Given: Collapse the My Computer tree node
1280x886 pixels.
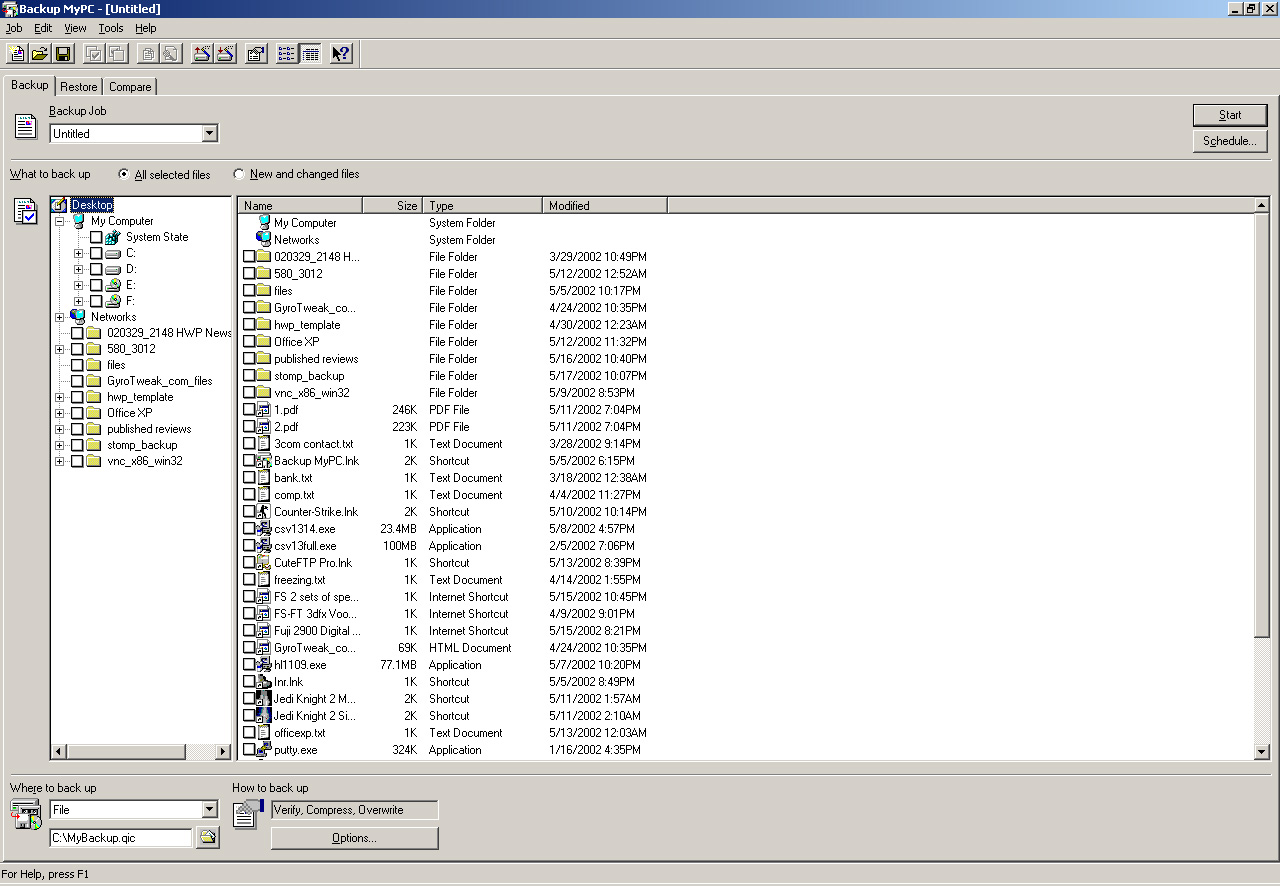Looking at the screenshot, I should (x=60, y=221).
